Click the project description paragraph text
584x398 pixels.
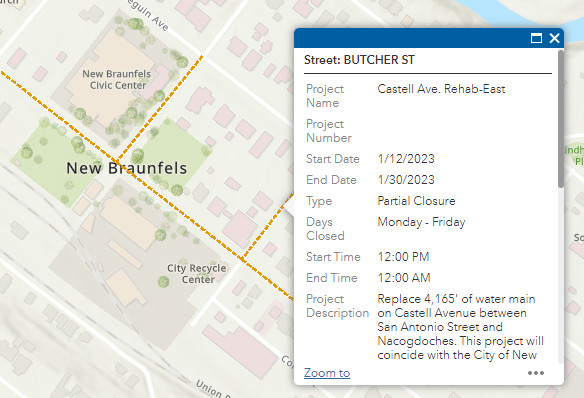pyautogui.click(x=460, y=327)
